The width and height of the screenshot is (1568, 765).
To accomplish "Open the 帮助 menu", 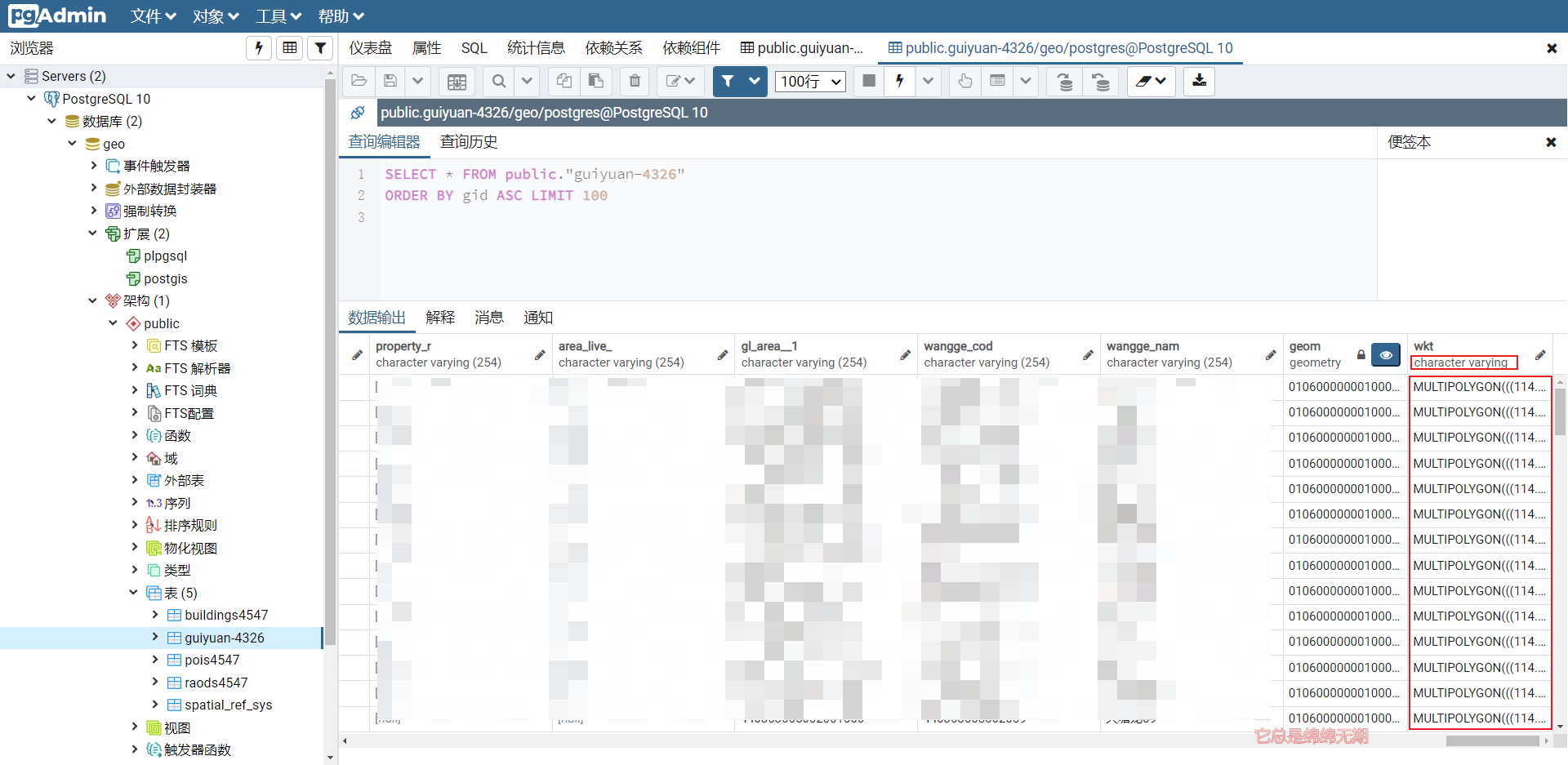I will pos(341,16).
